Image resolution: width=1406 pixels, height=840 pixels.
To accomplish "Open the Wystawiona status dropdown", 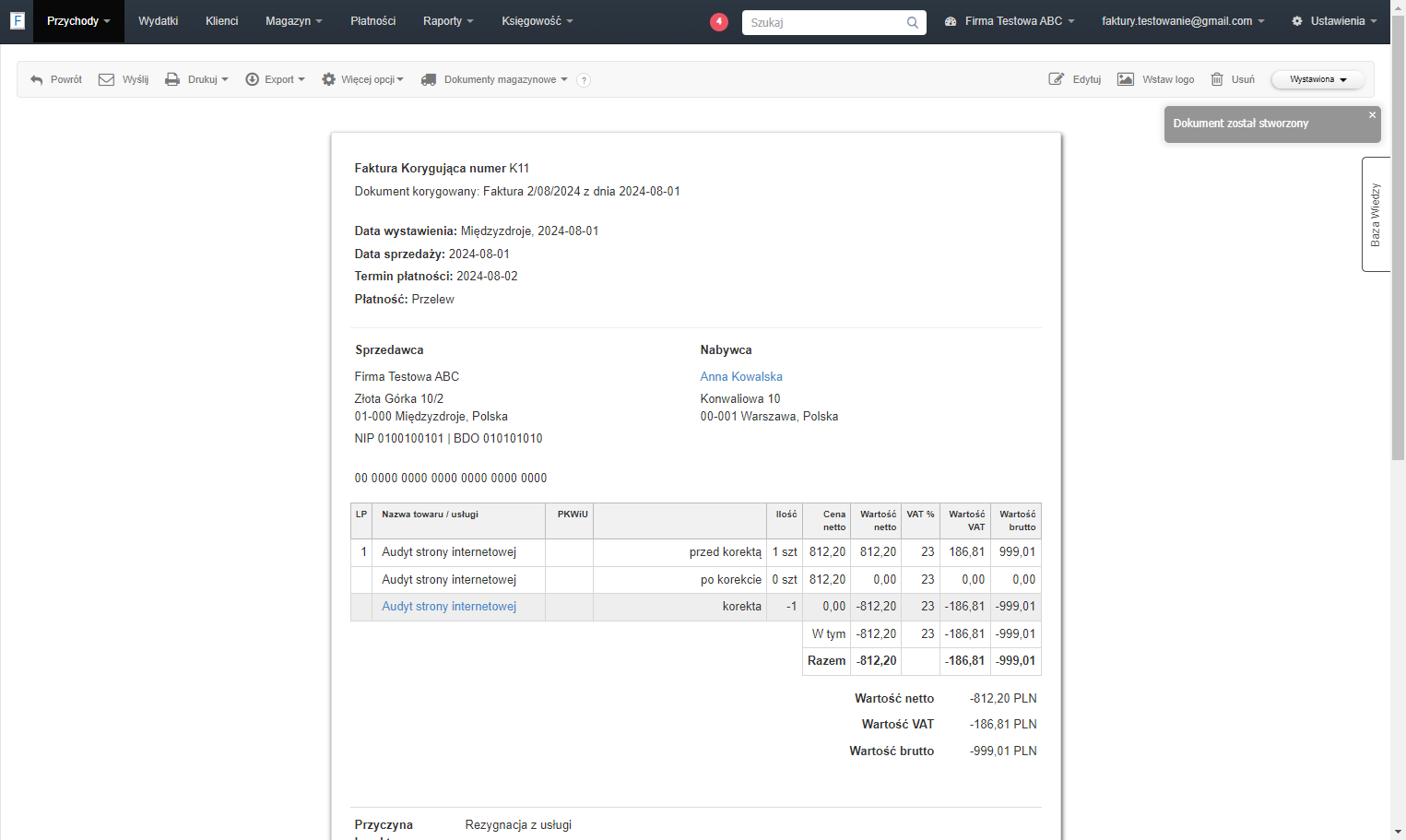I will click(1317, 80).
